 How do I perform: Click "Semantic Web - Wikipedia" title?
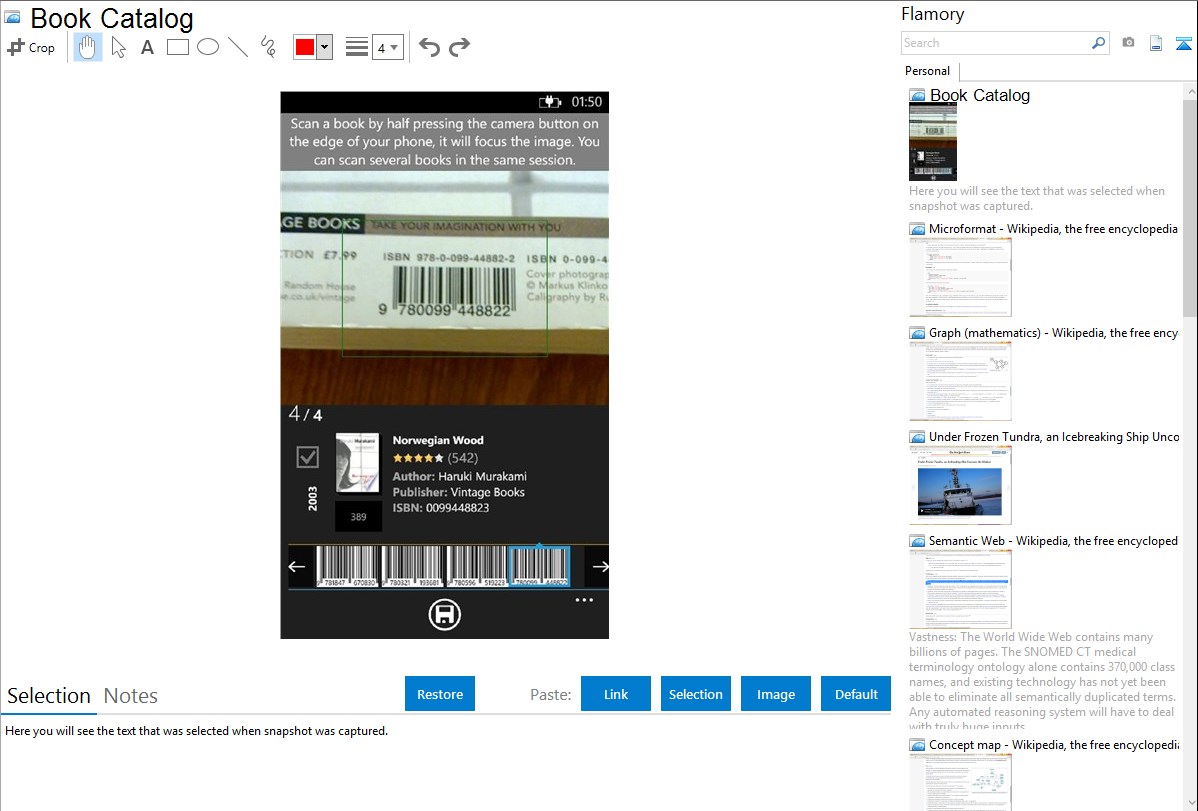1053,541
